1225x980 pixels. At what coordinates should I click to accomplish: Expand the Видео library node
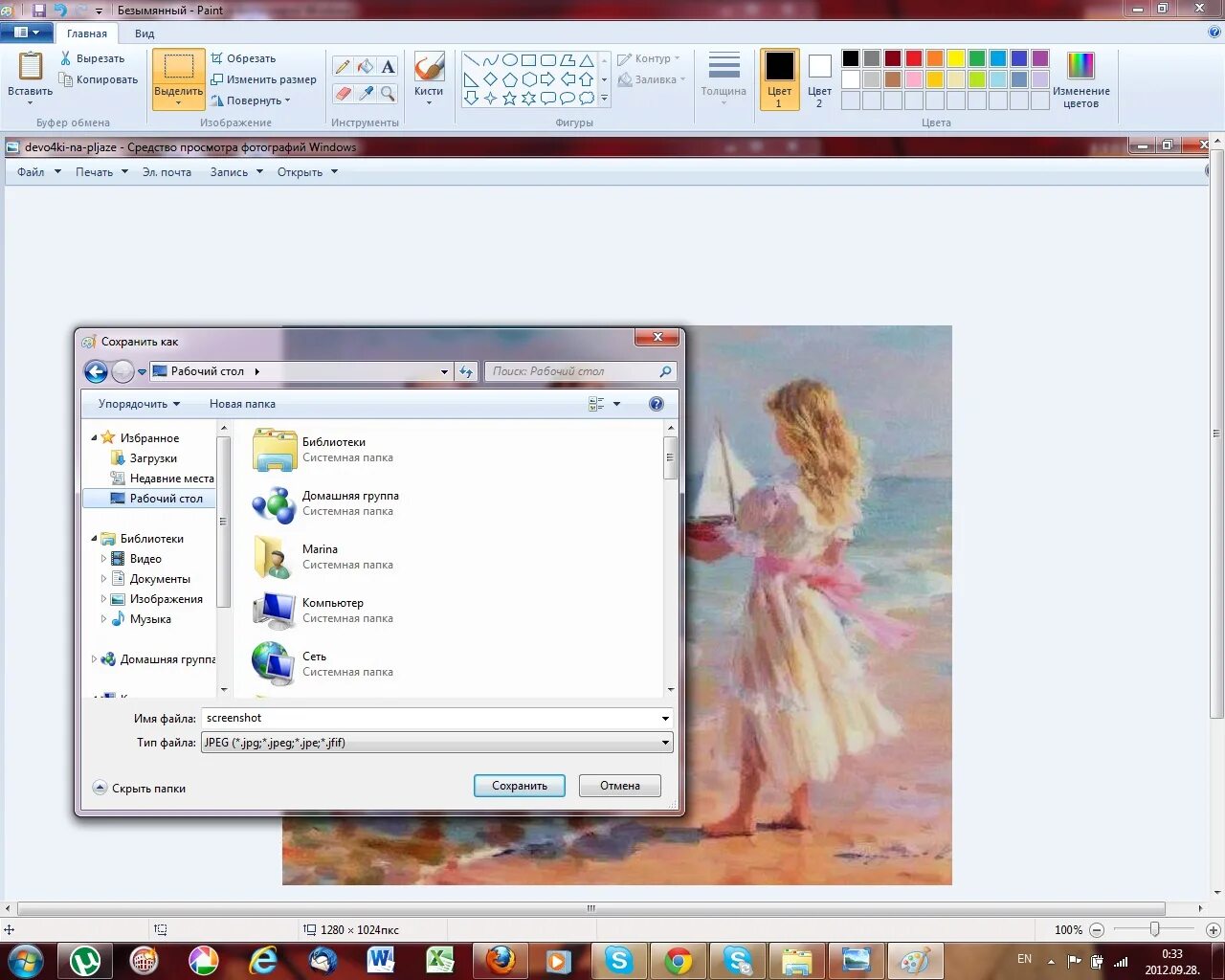click(103, 559)
